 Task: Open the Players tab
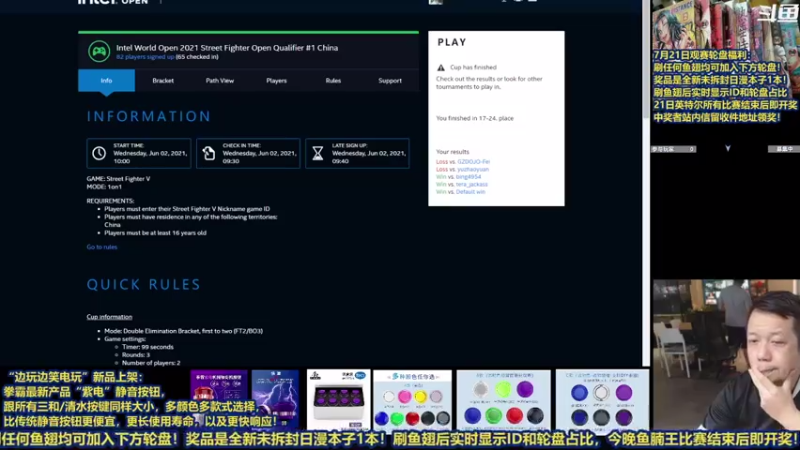click(277, 81)
